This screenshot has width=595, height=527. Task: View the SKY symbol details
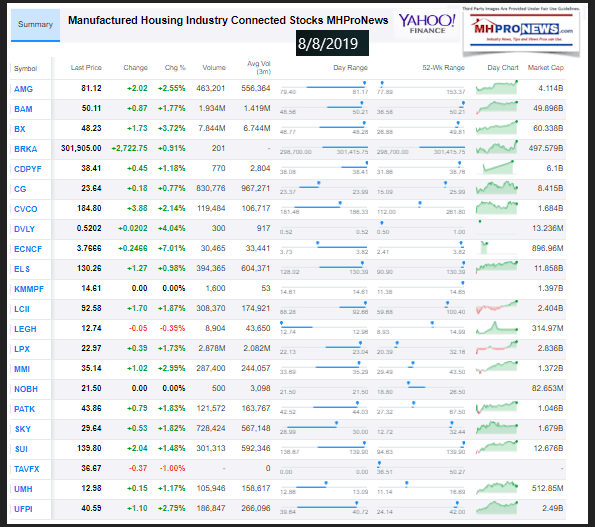[22, 429]
